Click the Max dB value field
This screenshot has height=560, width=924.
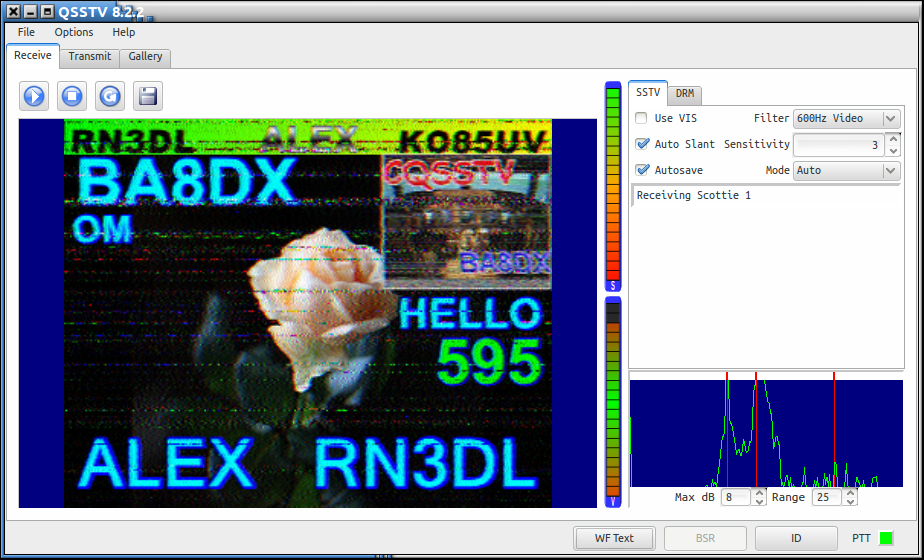(736, 498)
